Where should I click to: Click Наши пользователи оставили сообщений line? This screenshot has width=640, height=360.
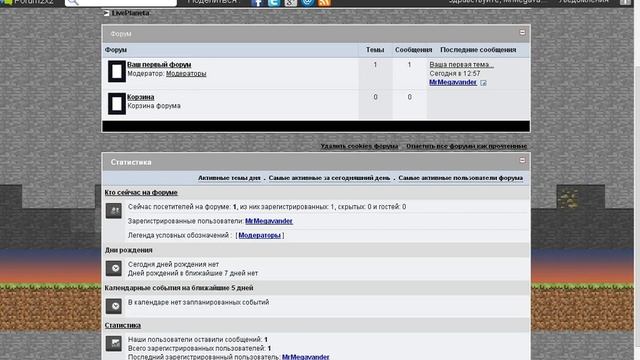198,339
